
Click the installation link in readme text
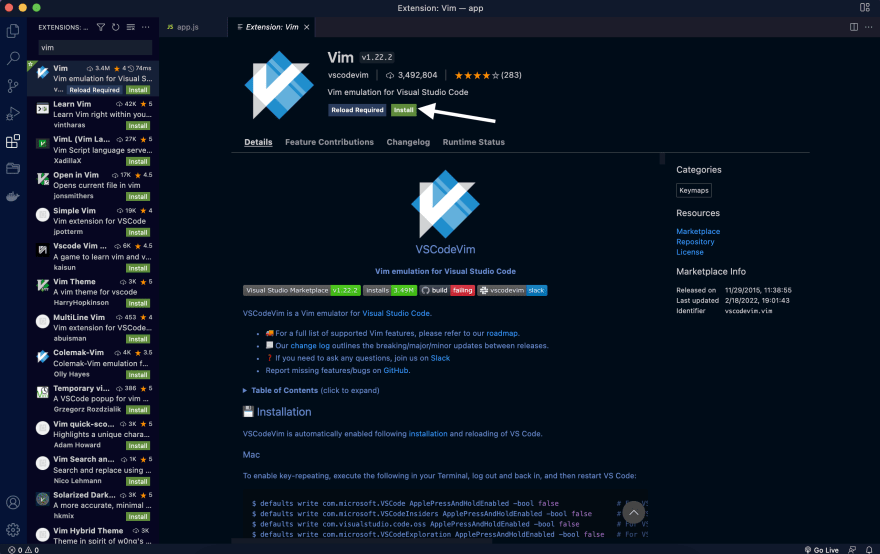tap(428, 434)
